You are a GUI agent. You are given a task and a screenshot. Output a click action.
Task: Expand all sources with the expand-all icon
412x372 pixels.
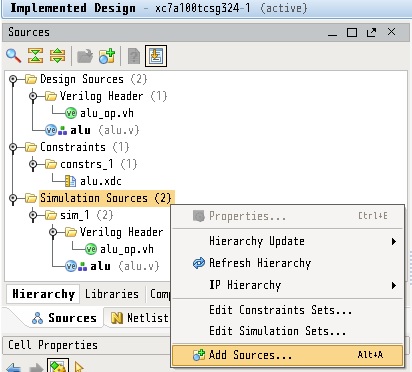coord(58,56)
